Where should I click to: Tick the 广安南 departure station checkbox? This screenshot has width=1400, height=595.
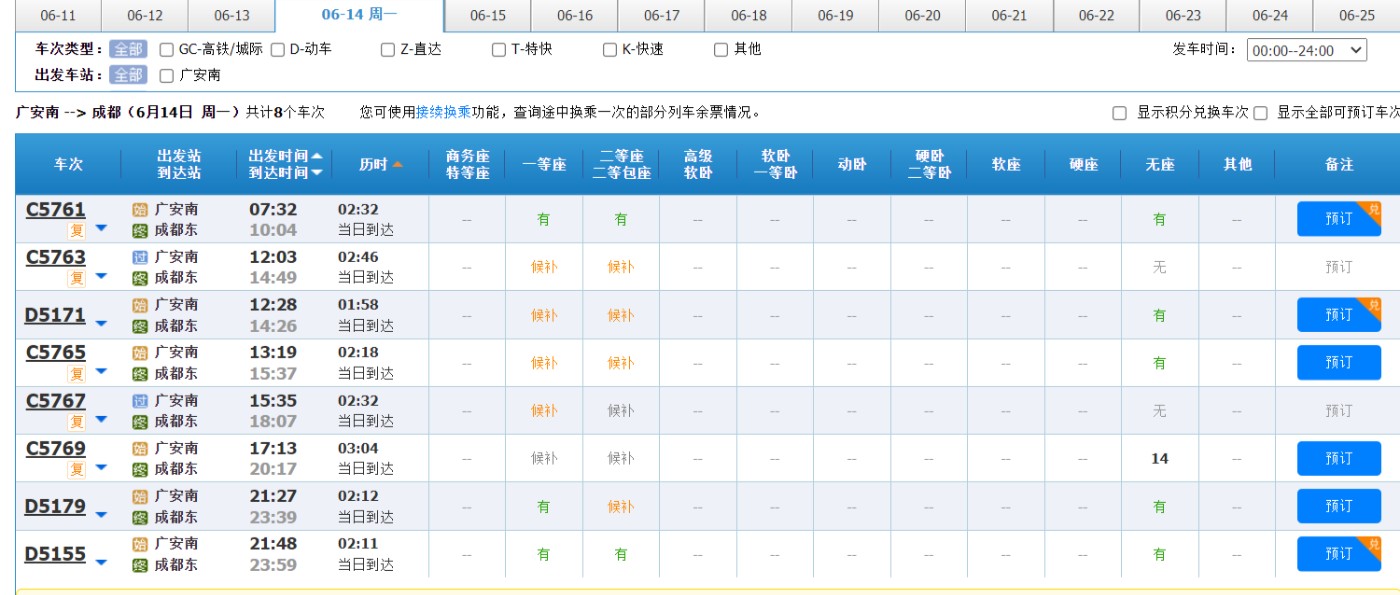coord(167,75)
